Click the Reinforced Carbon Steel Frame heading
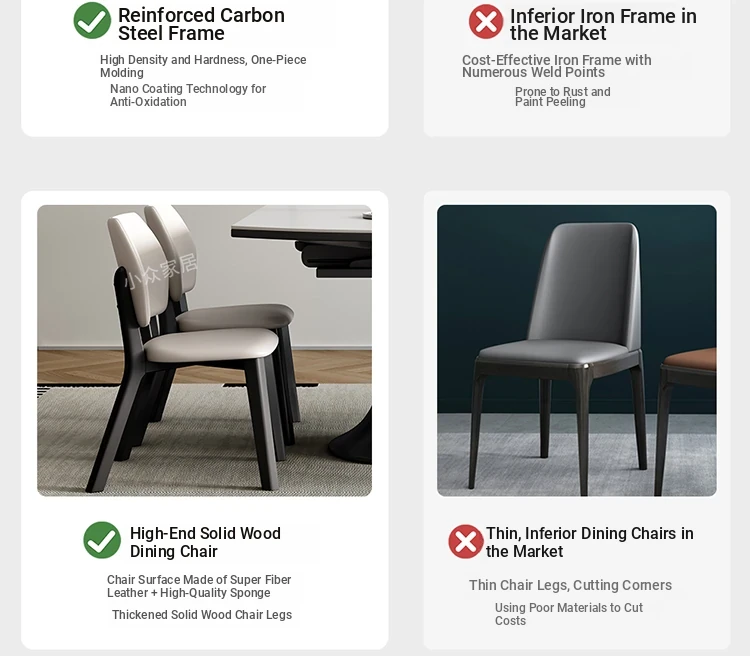The image size is (750, 656). click(201, 24)
